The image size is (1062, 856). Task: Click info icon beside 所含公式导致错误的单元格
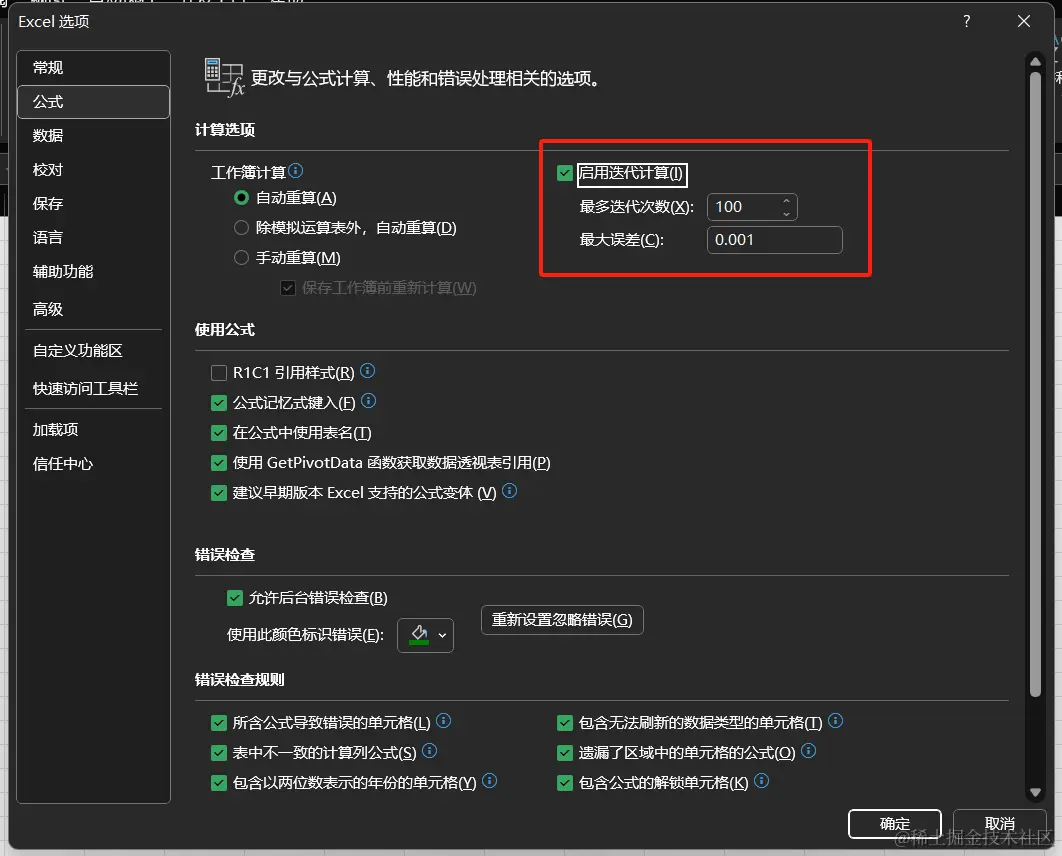(x=444, y=721)
